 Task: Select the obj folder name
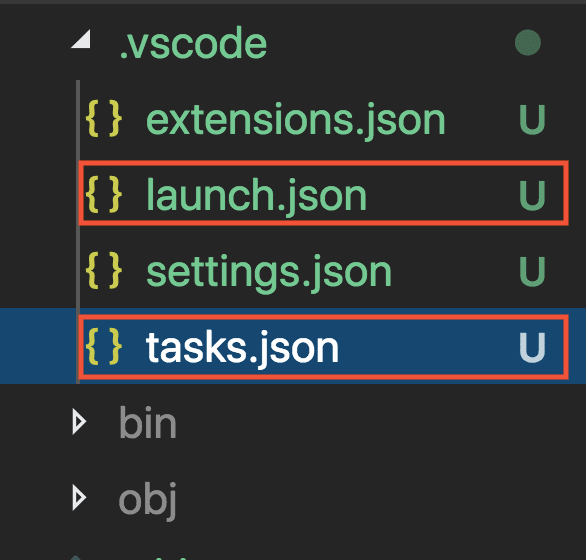[148, 501]
